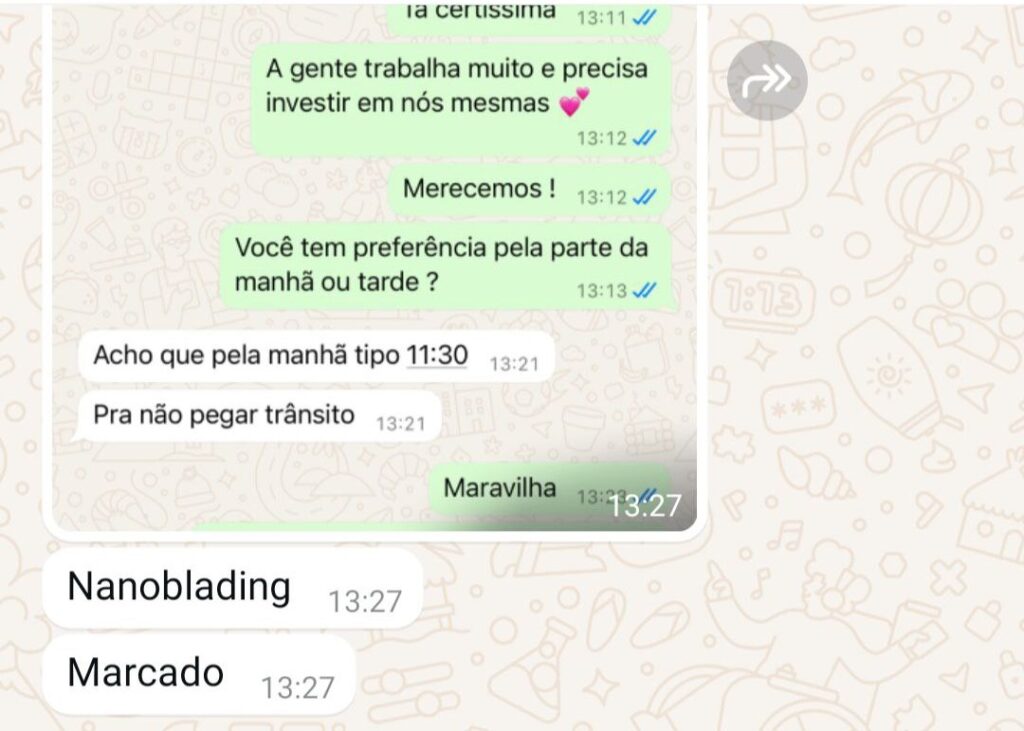Click the pink hearts emoji in the message

click(x=574, y=102)
